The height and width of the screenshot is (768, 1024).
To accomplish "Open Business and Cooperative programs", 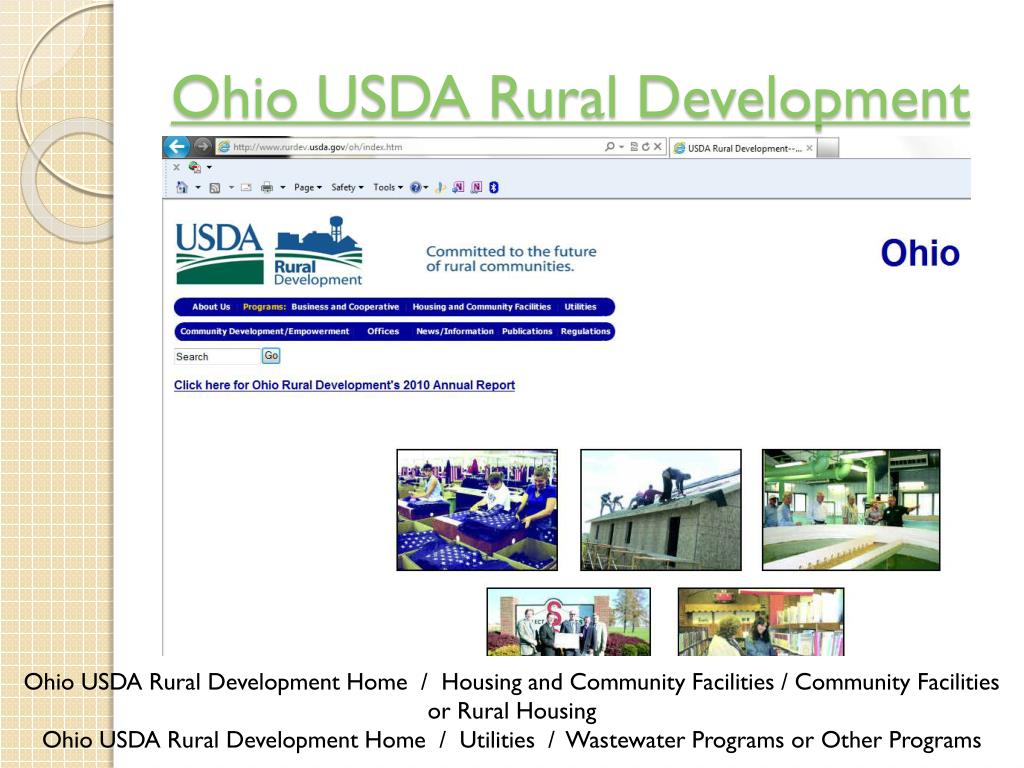I will pyautogui.click(x=345, y=307).
